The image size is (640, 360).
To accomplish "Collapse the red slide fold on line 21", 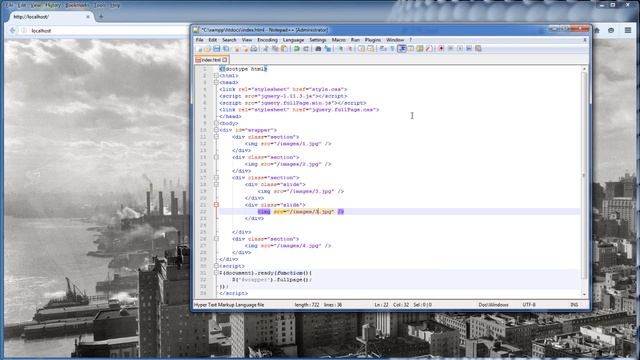I will (216, 205).
